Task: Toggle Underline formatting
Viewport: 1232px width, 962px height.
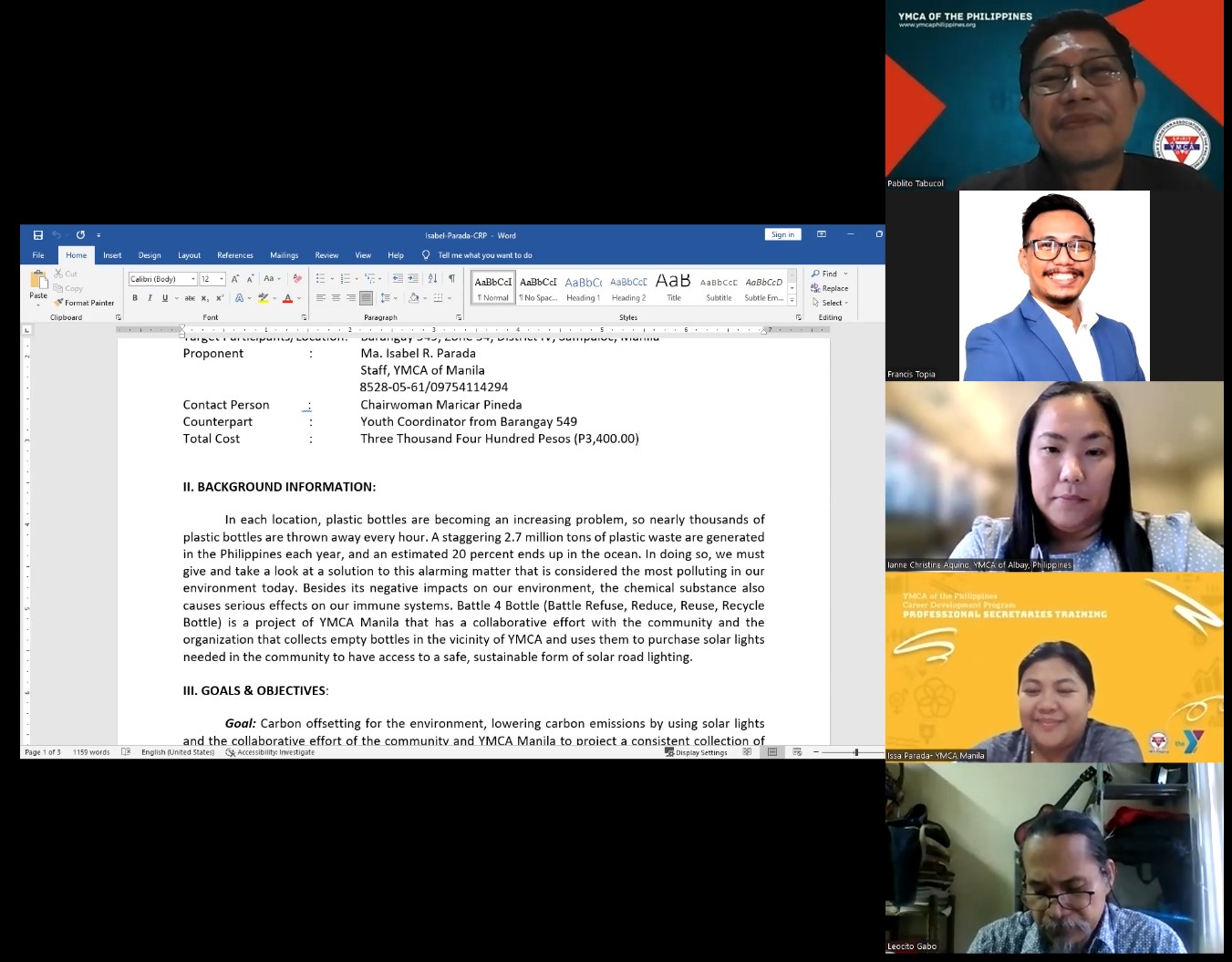Action: point(165,298)
